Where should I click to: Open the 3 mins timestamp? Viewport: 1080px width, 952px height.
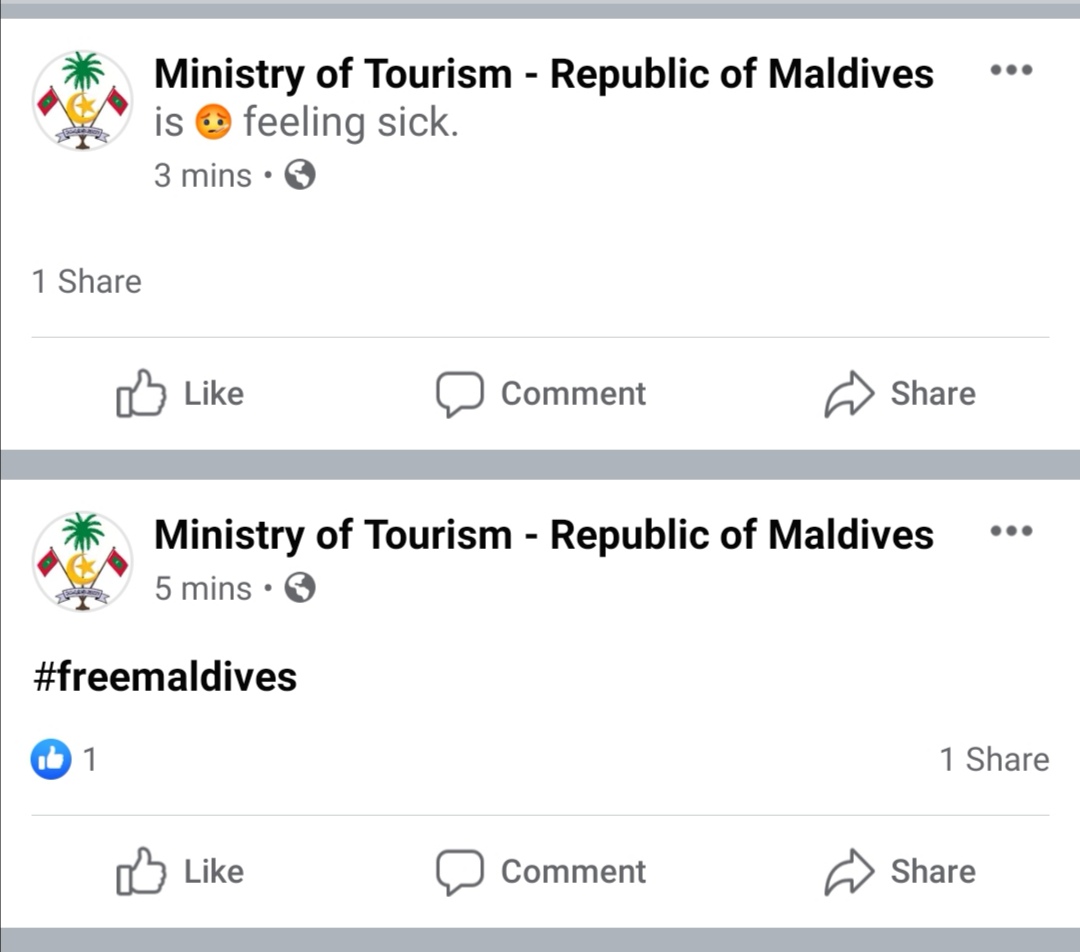203,176
